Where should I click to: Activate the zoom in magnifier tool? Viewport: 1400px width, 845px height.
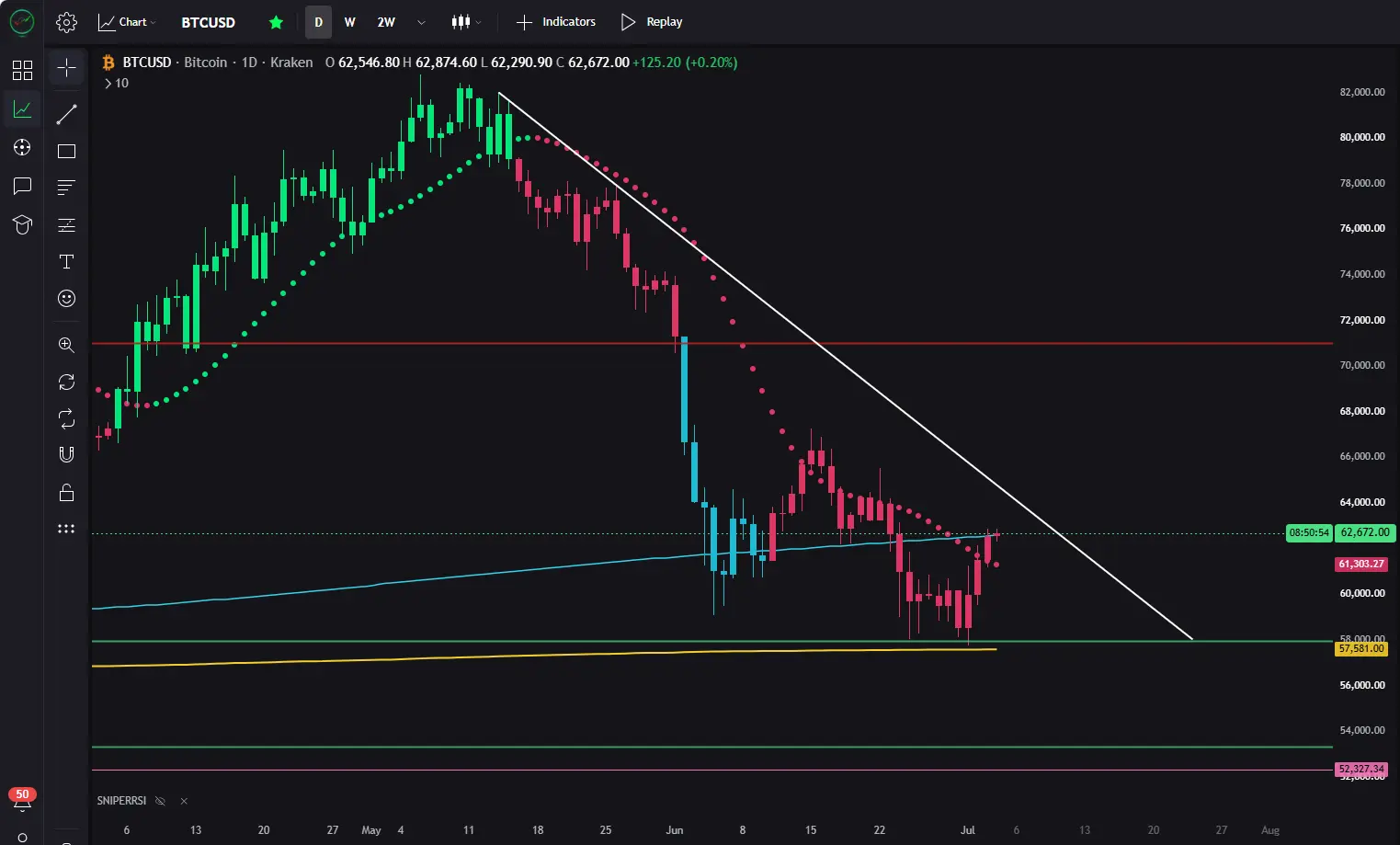(x=66, y=345)
